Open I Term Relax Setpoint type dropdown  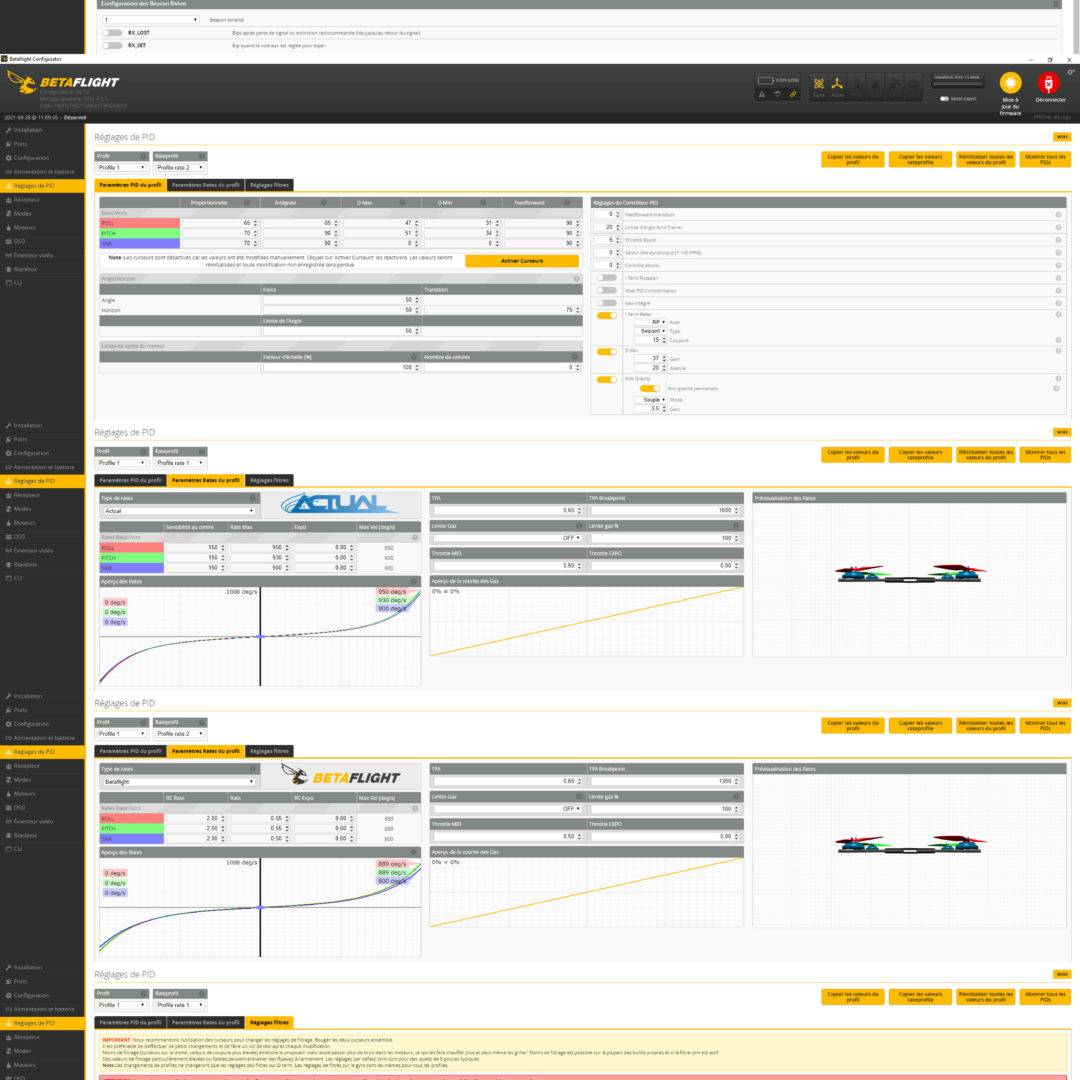click(650, 331)
